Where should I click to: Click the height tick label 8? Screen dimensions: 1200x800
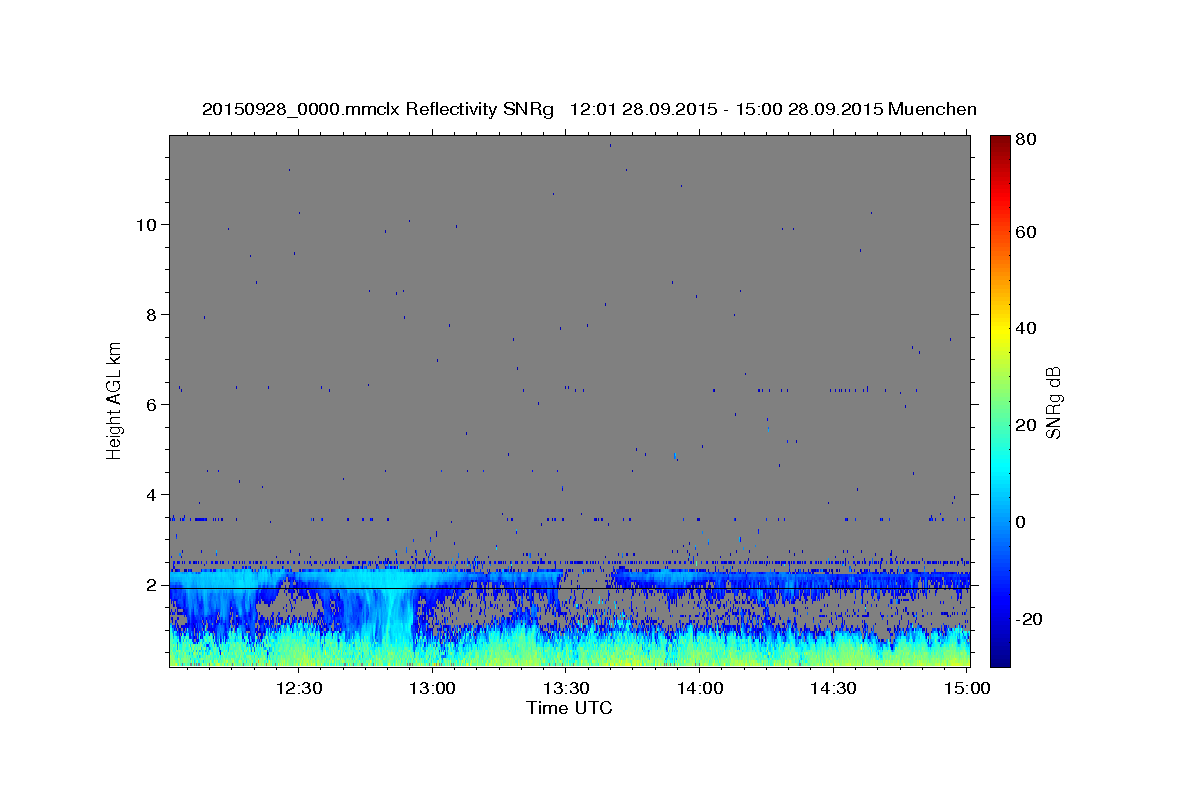point(152,314)
